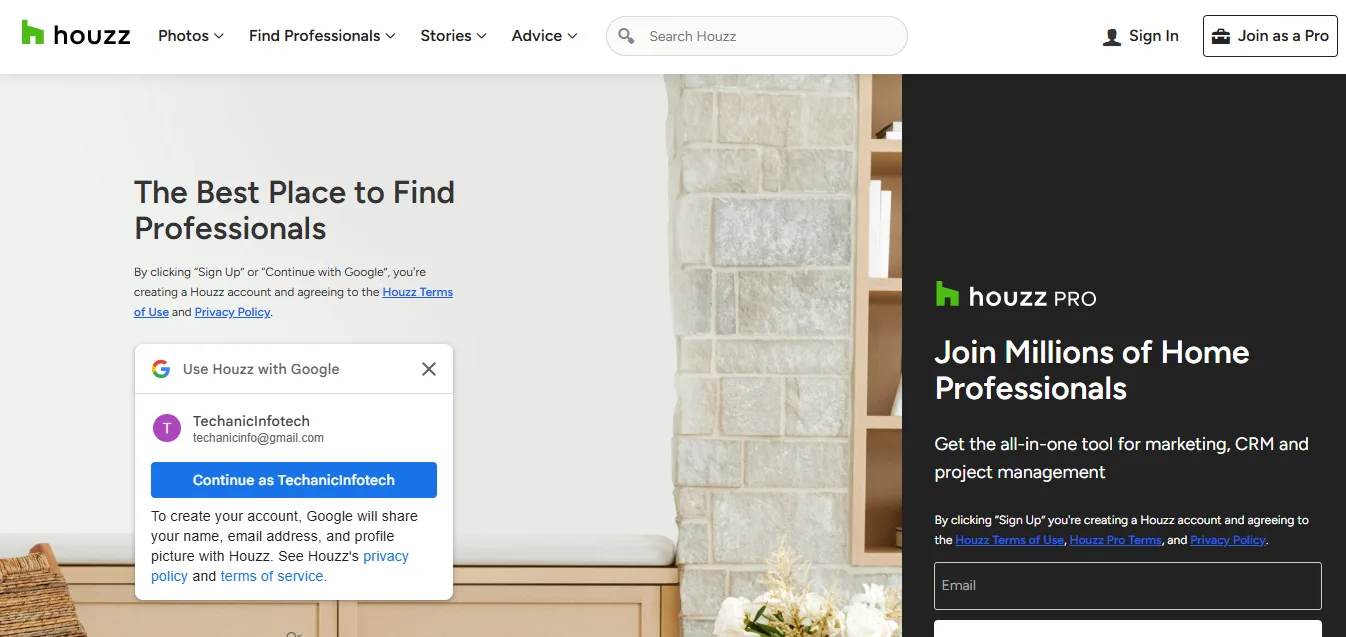Click Sign In in the header
The width and height of the screenshot is (1346, 637).
click(1153, 36)
